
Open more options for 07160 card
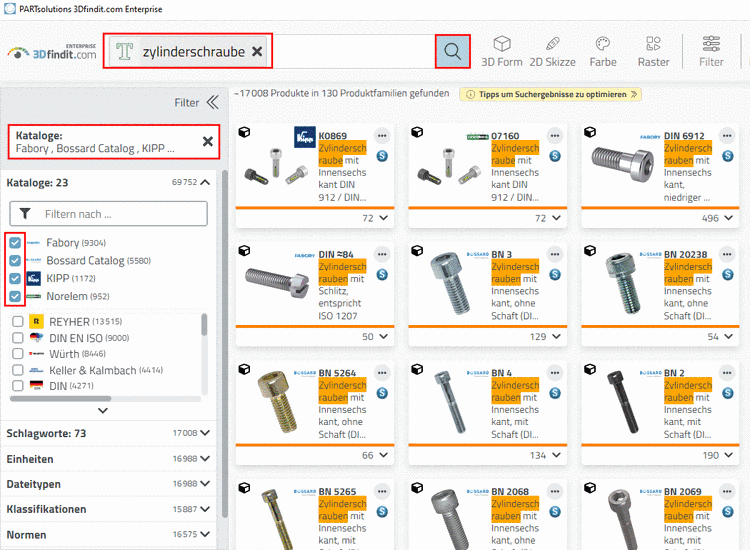554,136
